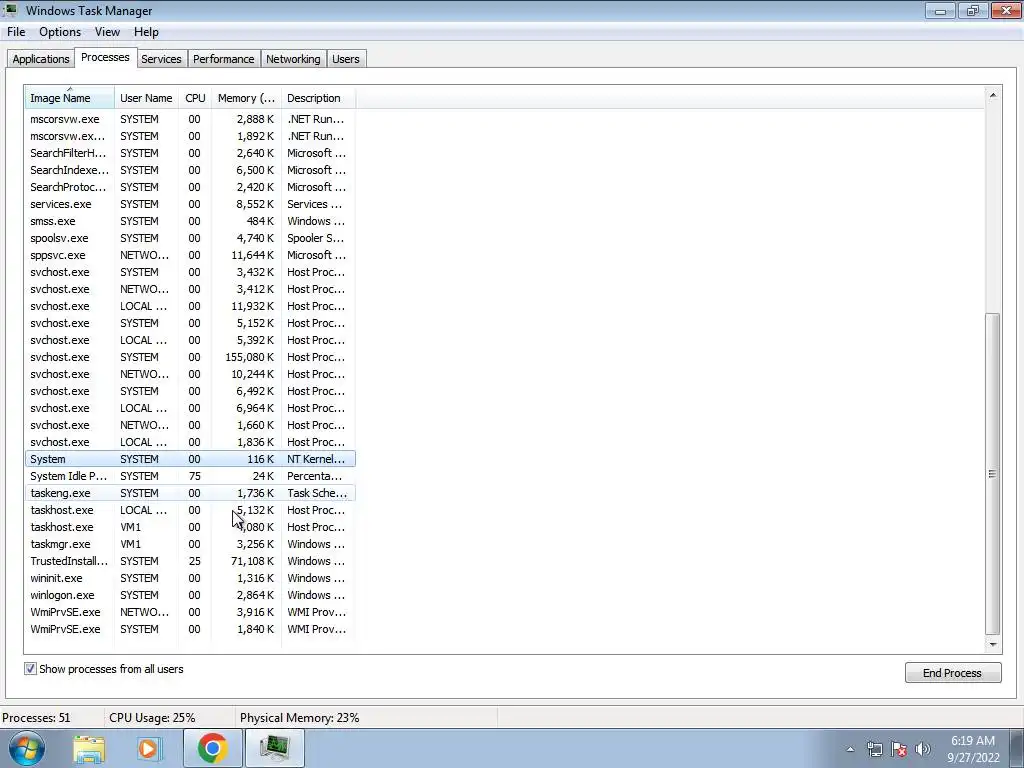Select the sppsvc.exe process
The height and width of the screenshot is (768, 1024).
190,255
